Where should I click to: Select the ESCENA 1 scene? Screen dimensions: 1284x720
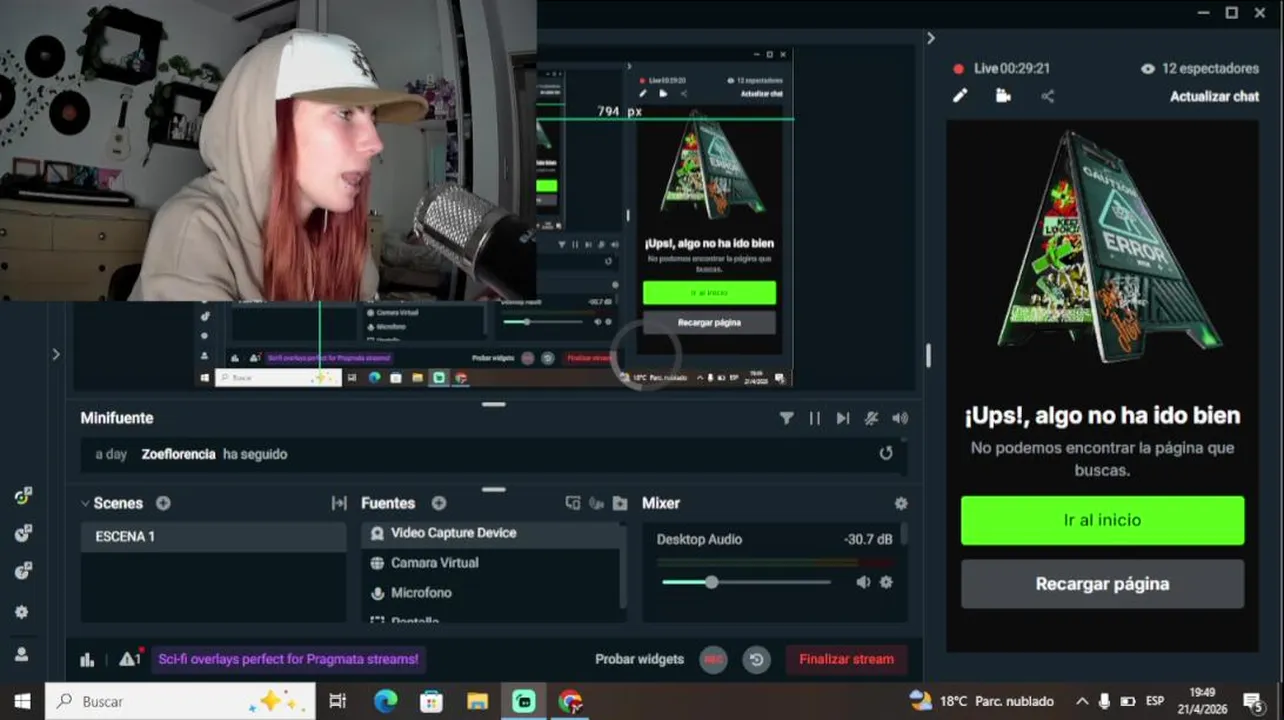(213, 536)
